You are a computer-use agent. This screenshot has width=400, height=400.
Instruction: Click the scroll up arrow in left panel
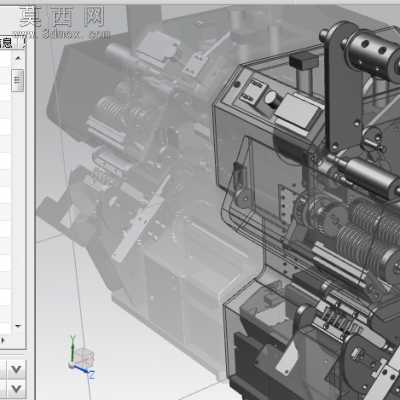18,59
